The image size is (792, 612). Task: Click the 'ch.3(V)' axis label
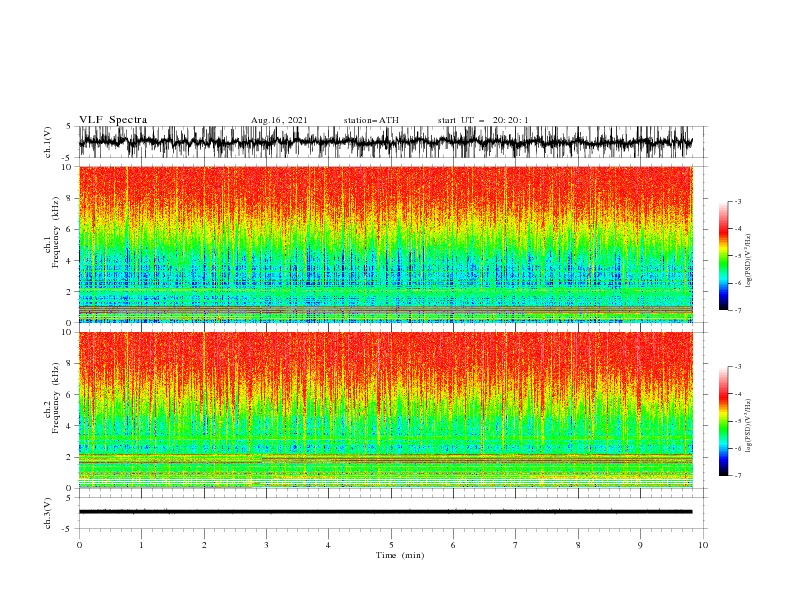point(48,513)
